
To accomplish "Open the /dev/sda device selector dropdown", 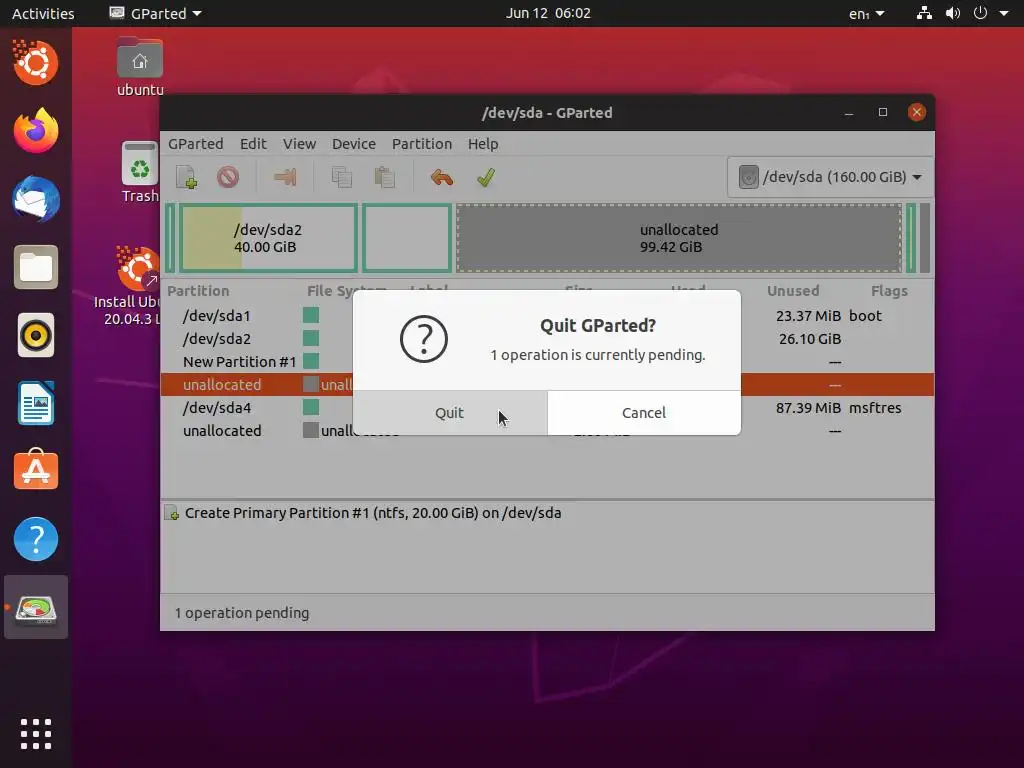I will (829, 177).
